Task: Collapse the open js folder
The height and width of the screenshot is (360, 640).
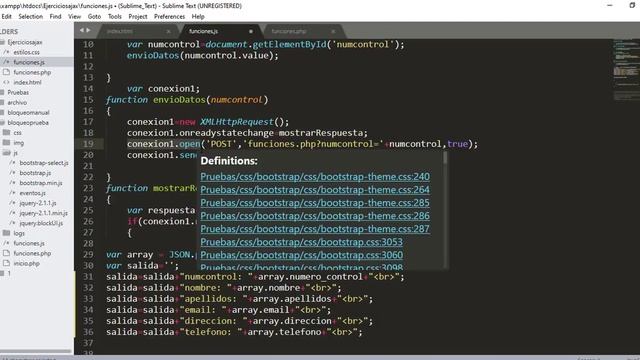Action: tap(6, 153)
